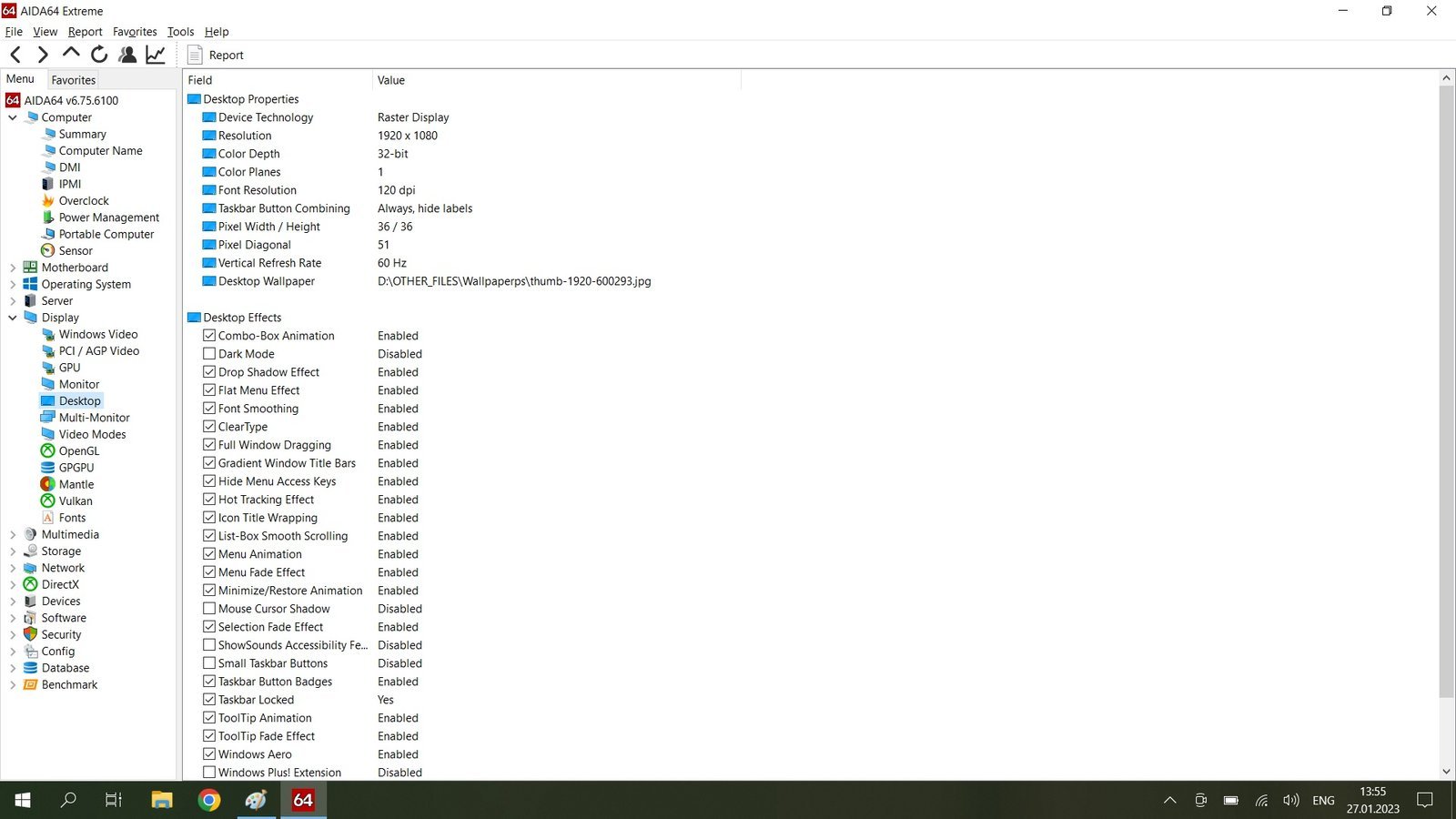Go back with the left arrow icon
This screenshot has width=1456, height=819.
click(x=15, y=56)
